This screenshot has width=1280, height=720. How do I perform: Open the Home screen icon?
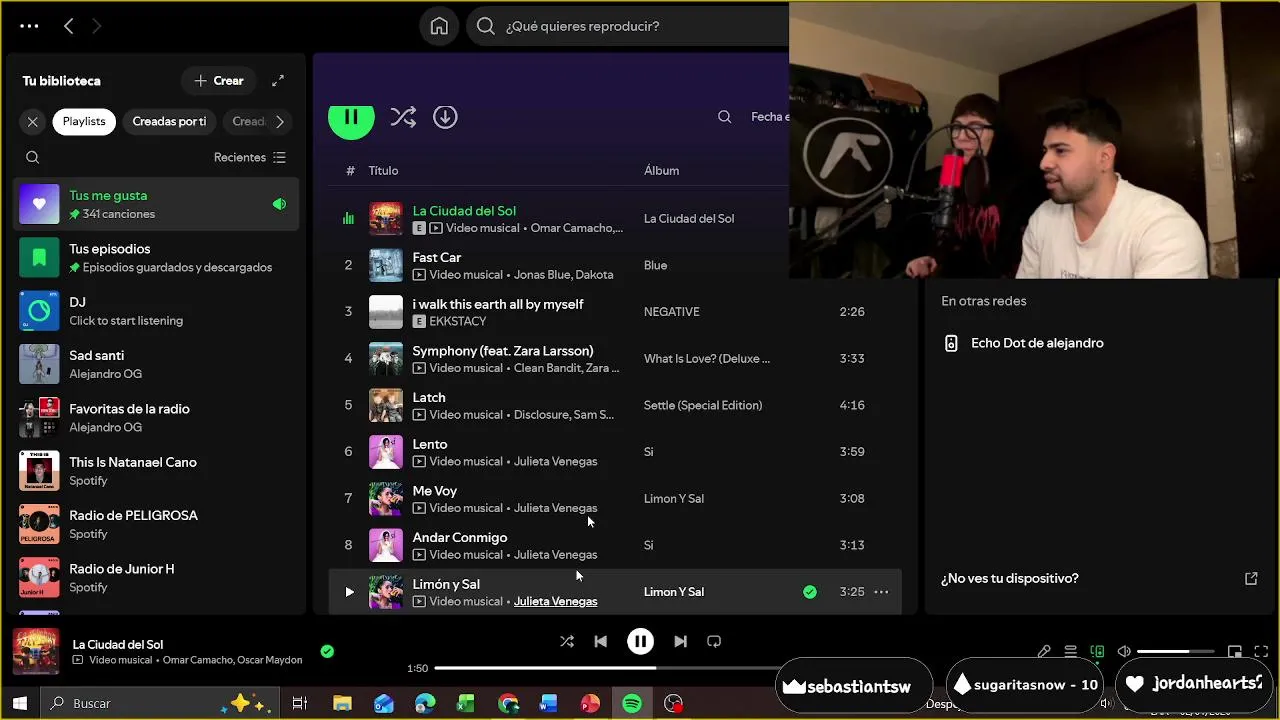[439, 26]
